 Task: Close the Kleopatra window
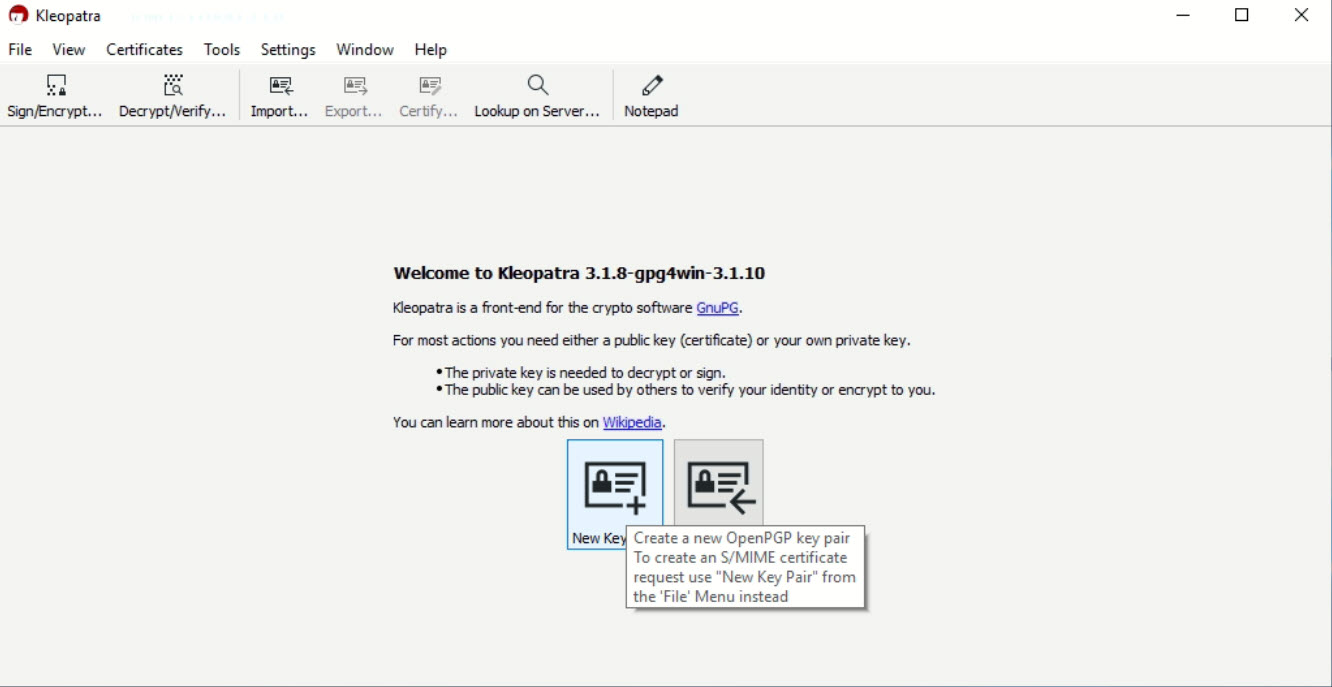pos(1301,15)
